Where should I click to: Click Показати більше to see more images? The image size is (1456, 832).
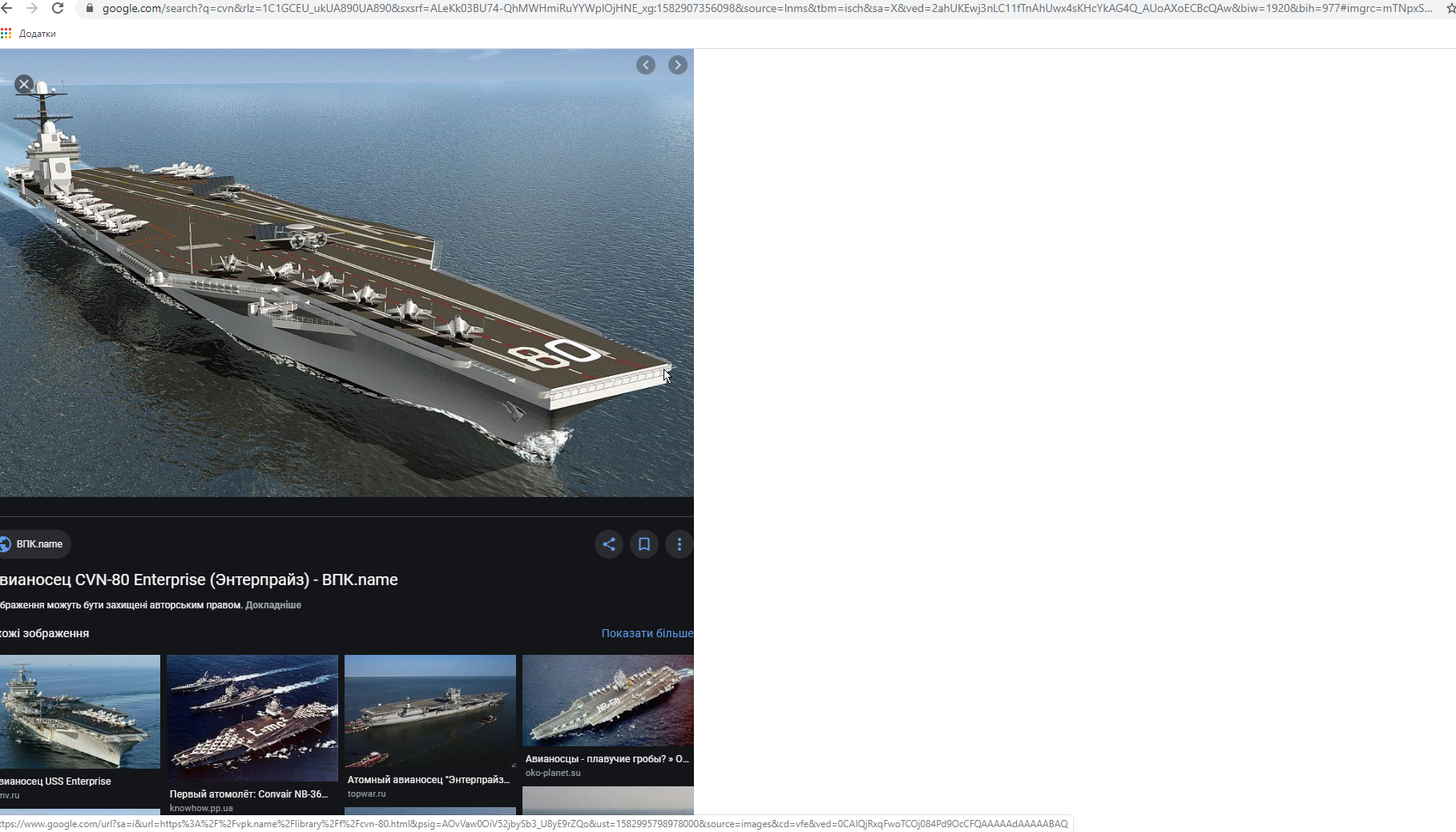[647, 633]
